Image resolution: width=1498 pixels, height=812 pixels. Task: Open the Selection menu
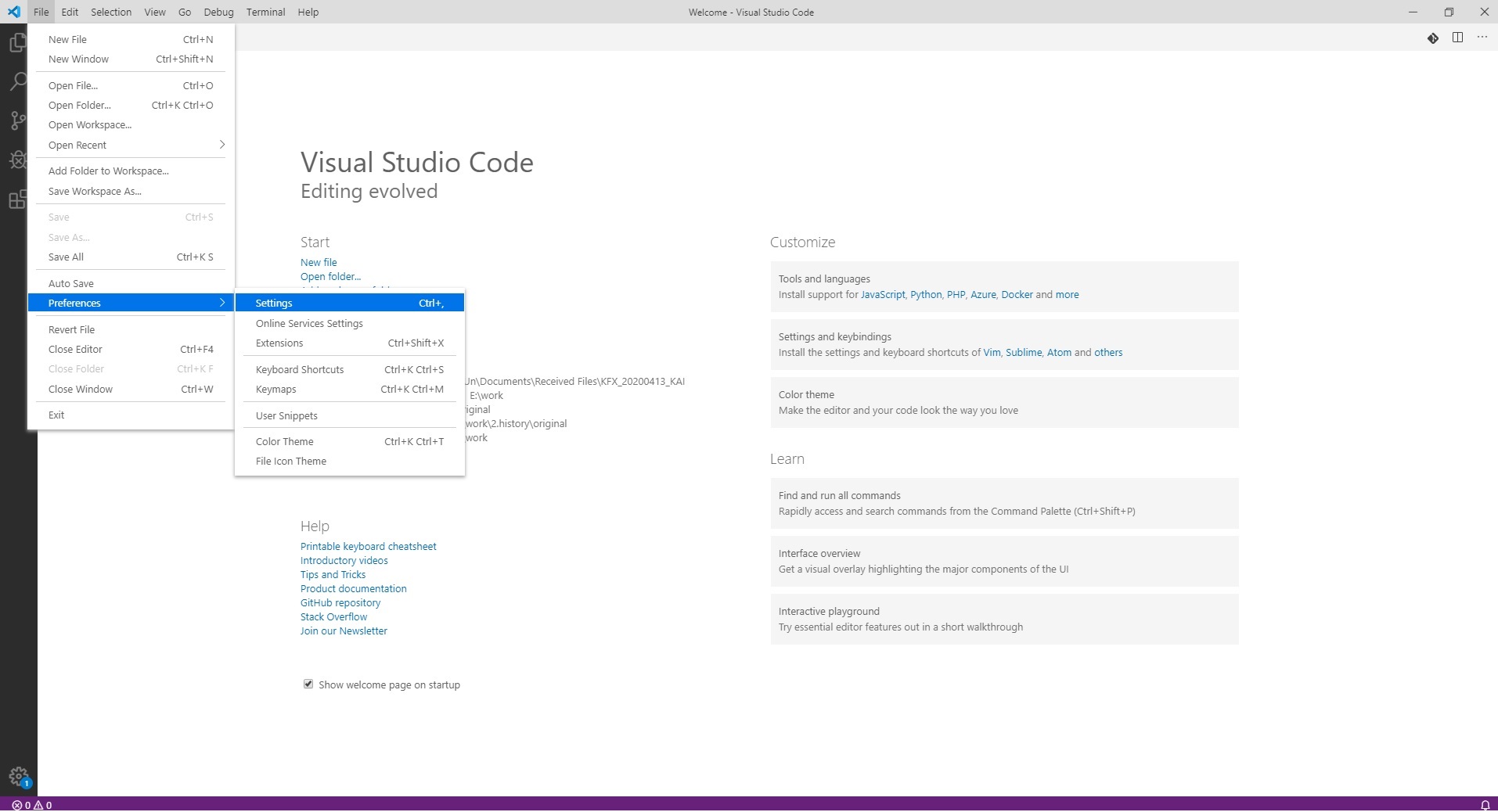click(111, 12)
